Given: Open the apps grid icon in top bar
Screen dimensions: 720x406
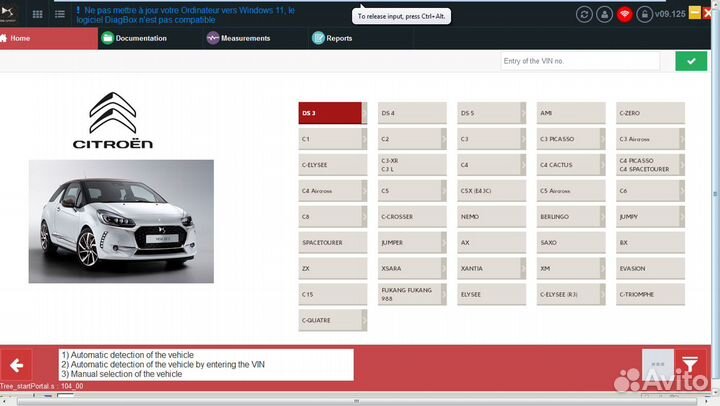Looking at the screenshot, I should click(38, 15).
